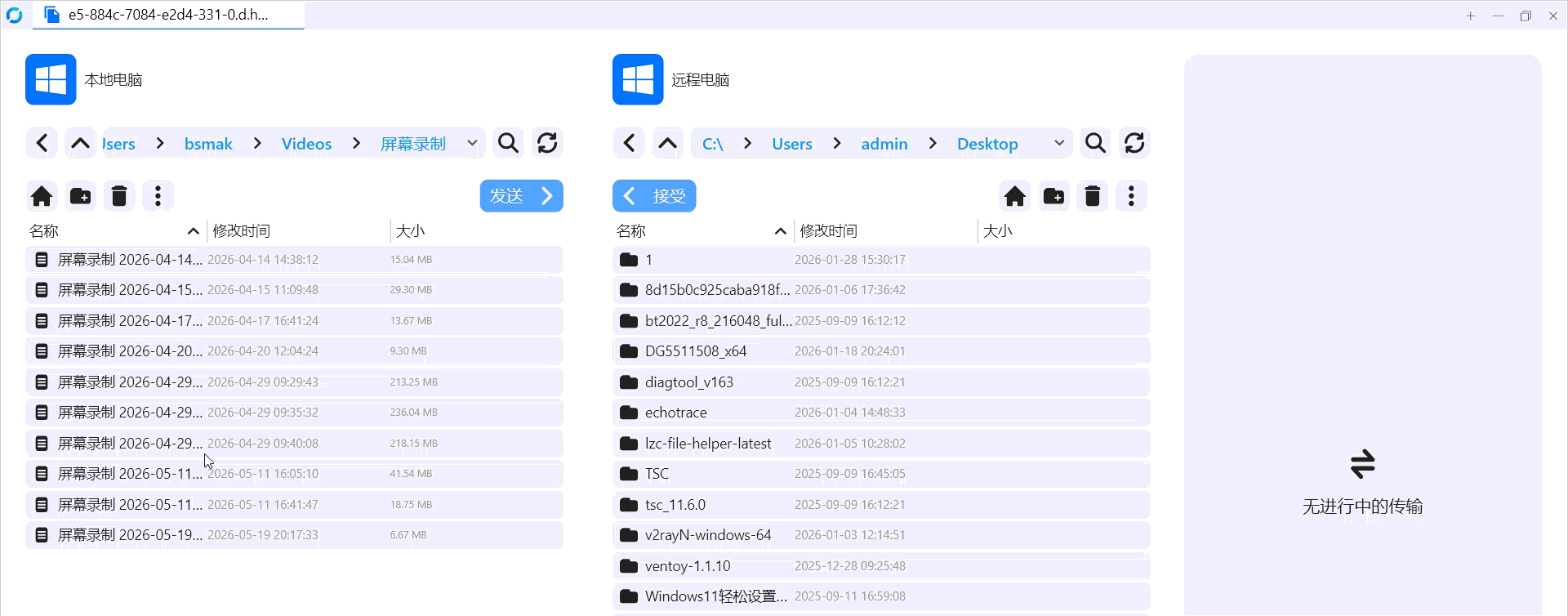Click the transfer arrows icon in transfer pane
The image size is (1568, 616).
tap(1362, 464)
